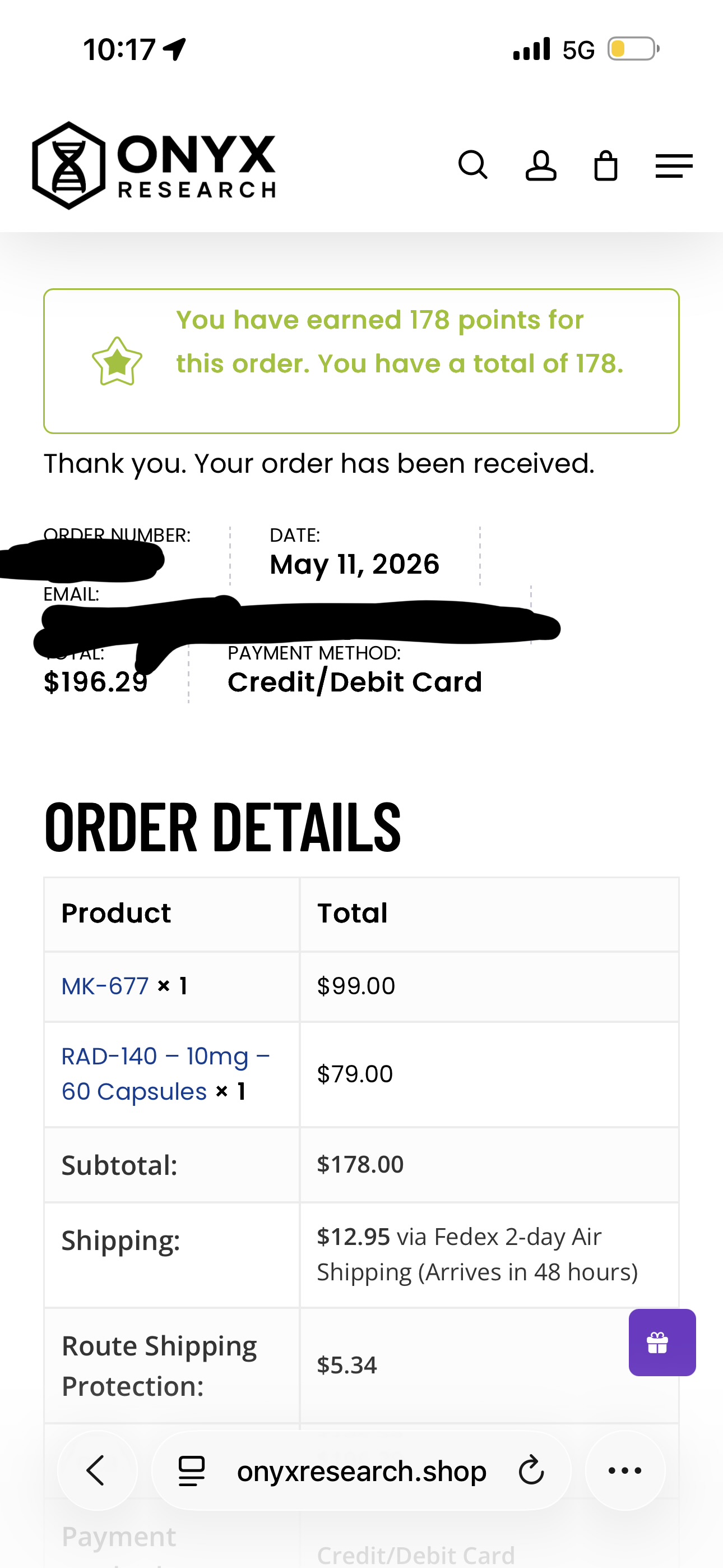Open RAD-140 10mg 60 Capsules link
Screen dimensions: 723x1568
[x=165, y=1074]
